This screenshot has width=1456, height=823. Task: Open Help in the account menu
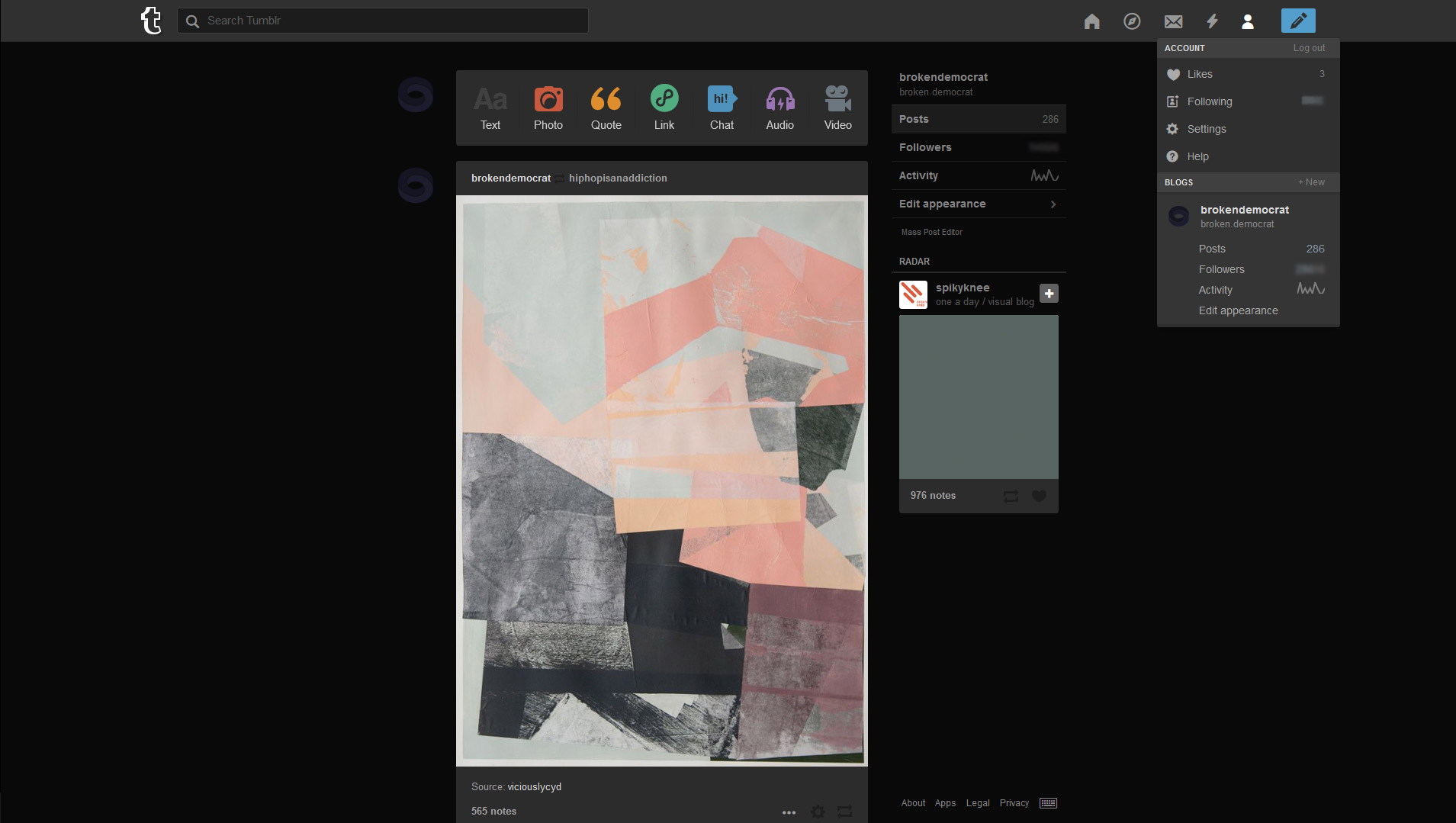click(x=1249, y=156)
